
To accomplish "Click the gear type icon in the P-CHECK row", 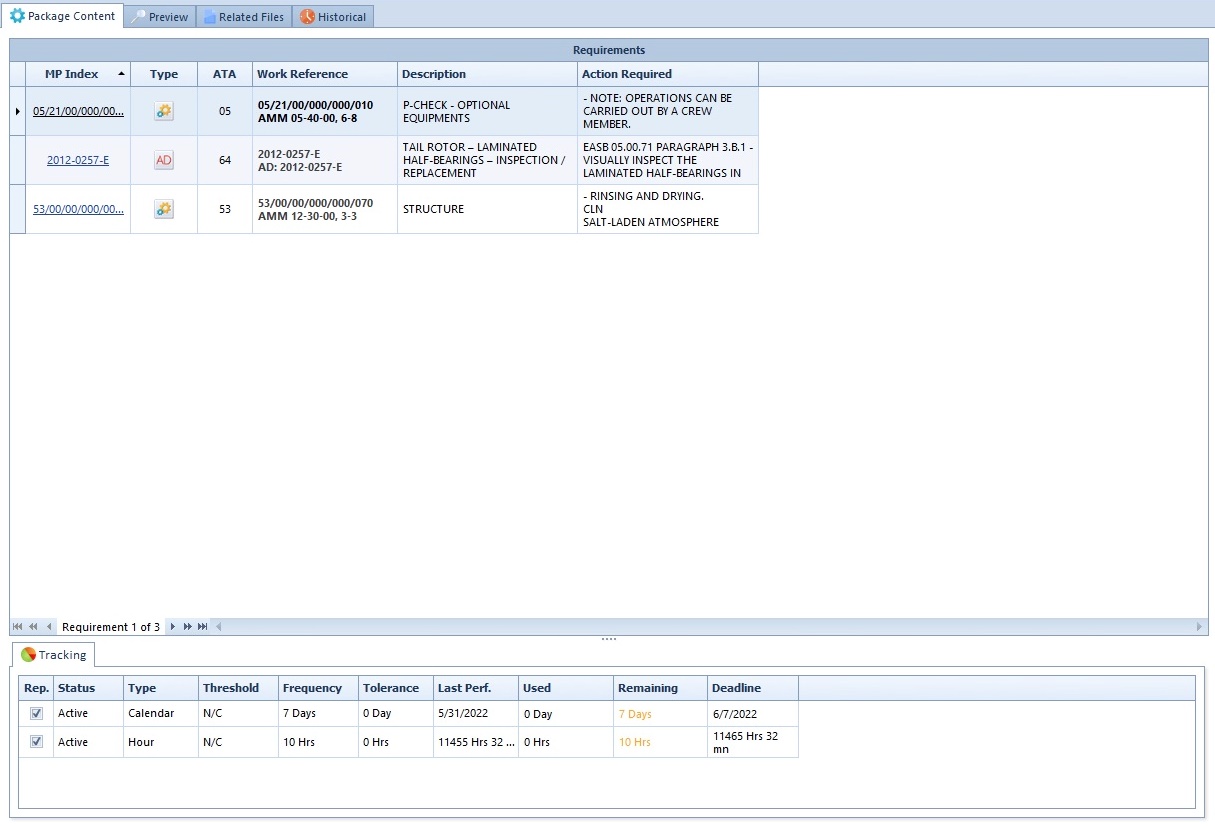I will (x=164, y=111).
